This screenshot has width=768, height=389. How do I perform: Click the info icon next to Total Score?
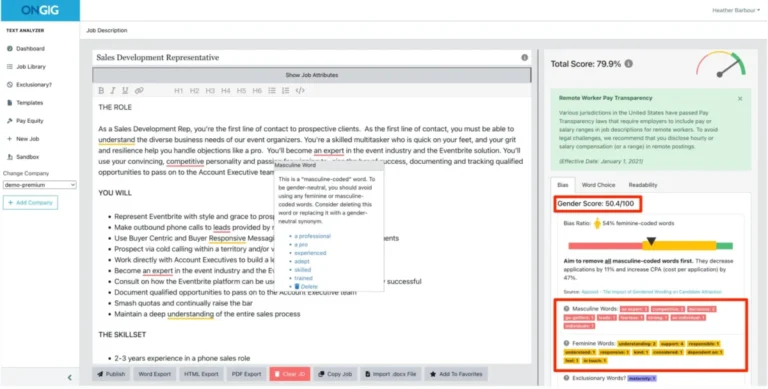[629, 64]
